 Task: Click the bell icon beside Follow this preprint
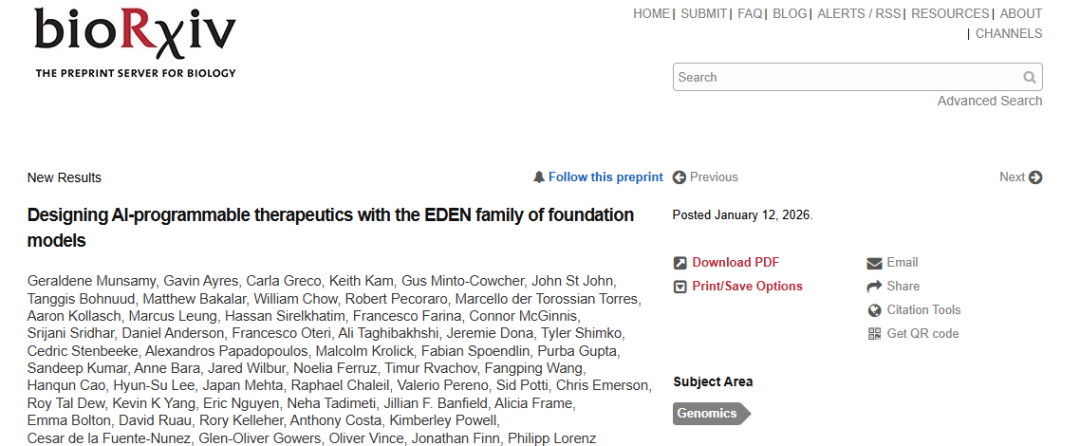539,177
